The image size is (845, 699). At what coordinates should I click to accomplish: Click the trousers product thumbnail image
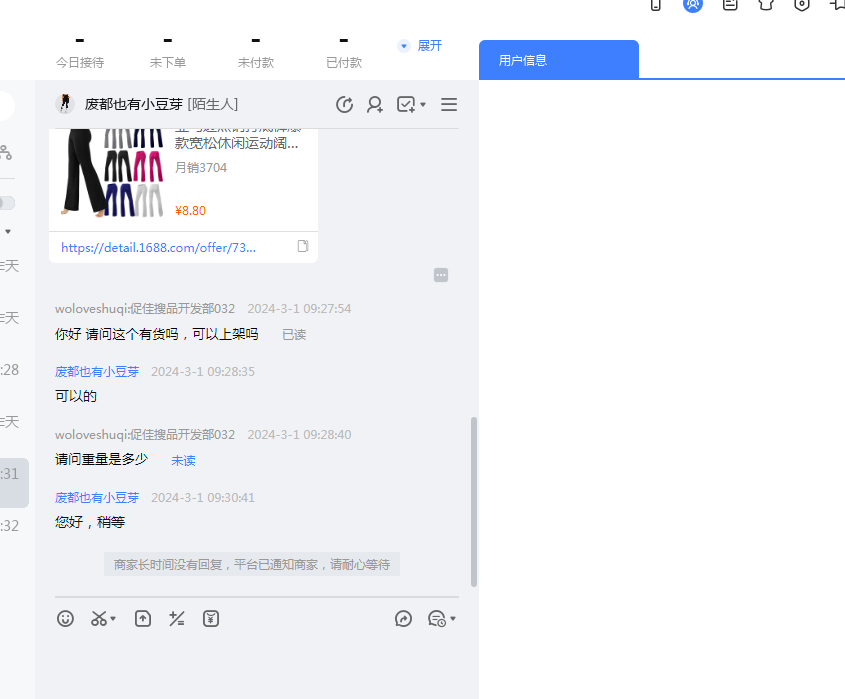pos(112,172)
